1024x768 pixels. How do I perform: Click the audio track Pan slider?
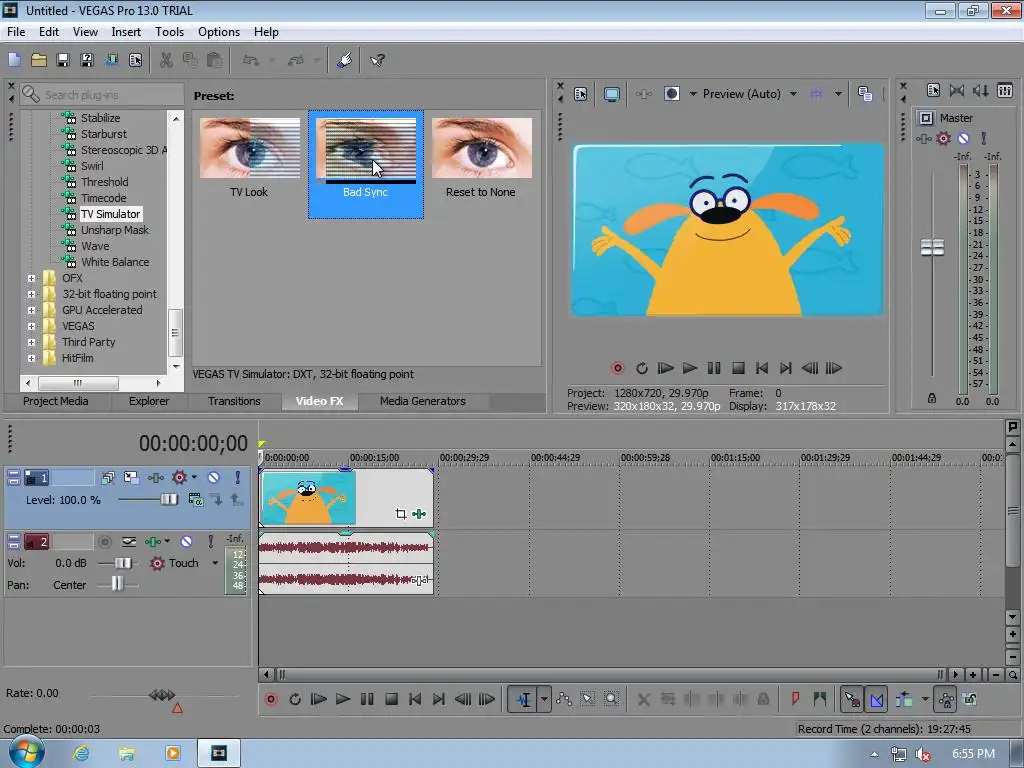coord(118,584)
